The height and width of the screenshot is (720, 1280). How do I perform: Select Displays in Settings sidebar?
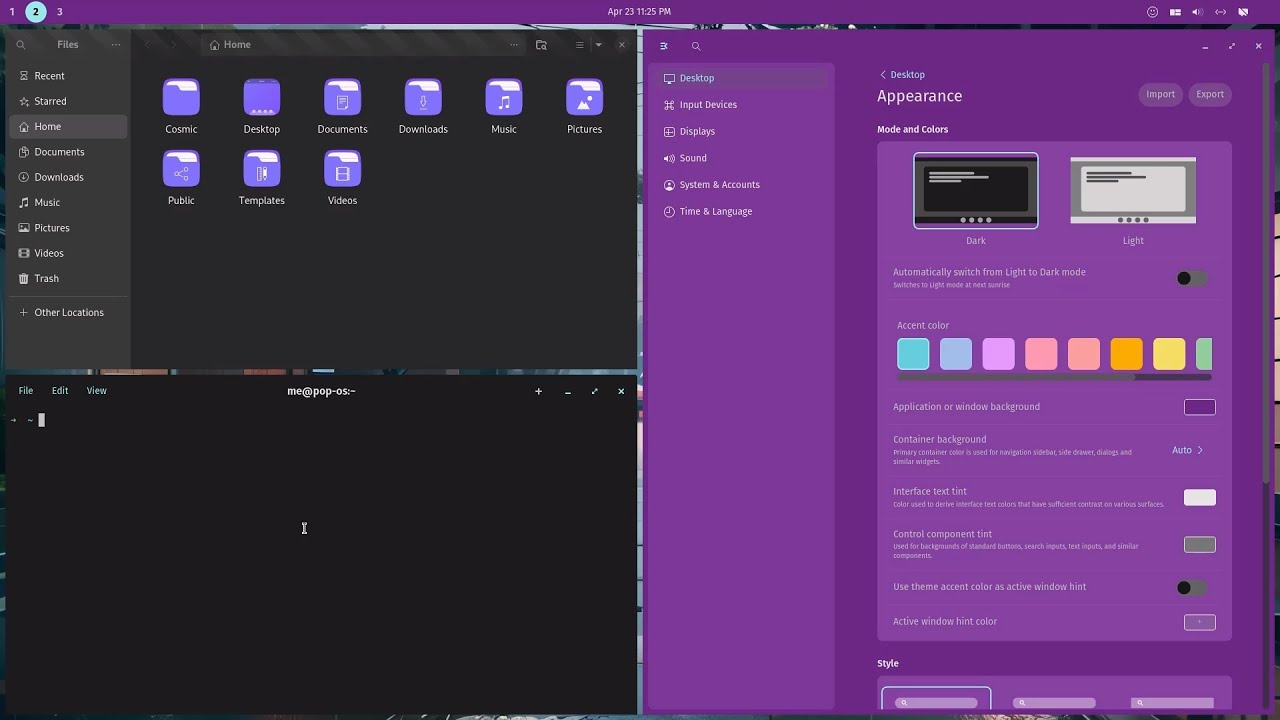[742, 131]
